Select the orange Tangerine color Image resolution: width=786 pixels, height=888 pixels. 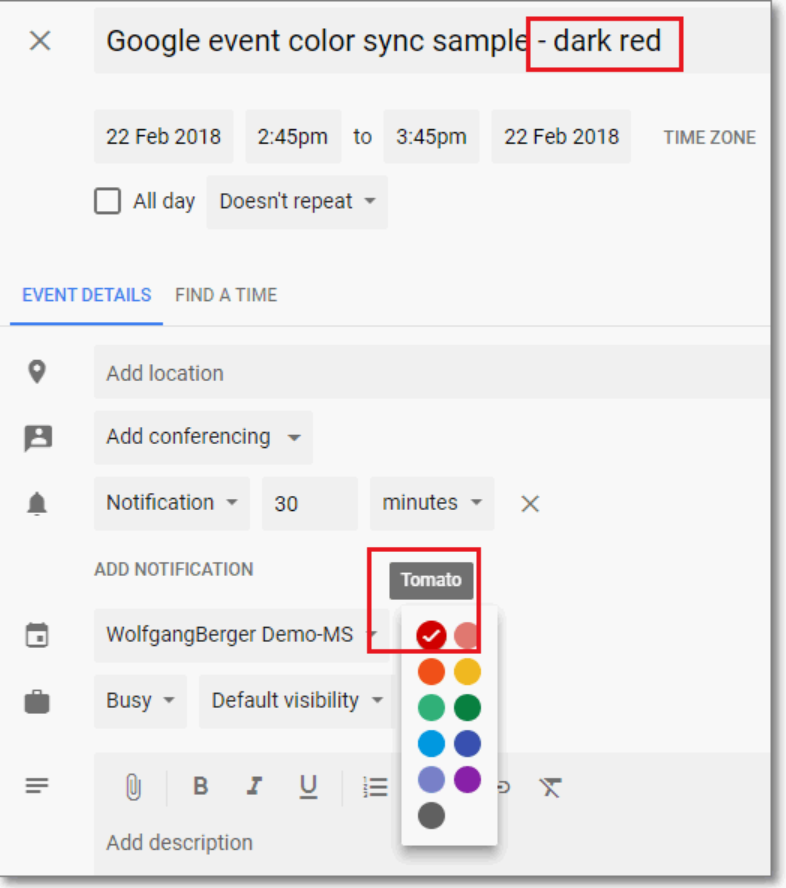431,672
